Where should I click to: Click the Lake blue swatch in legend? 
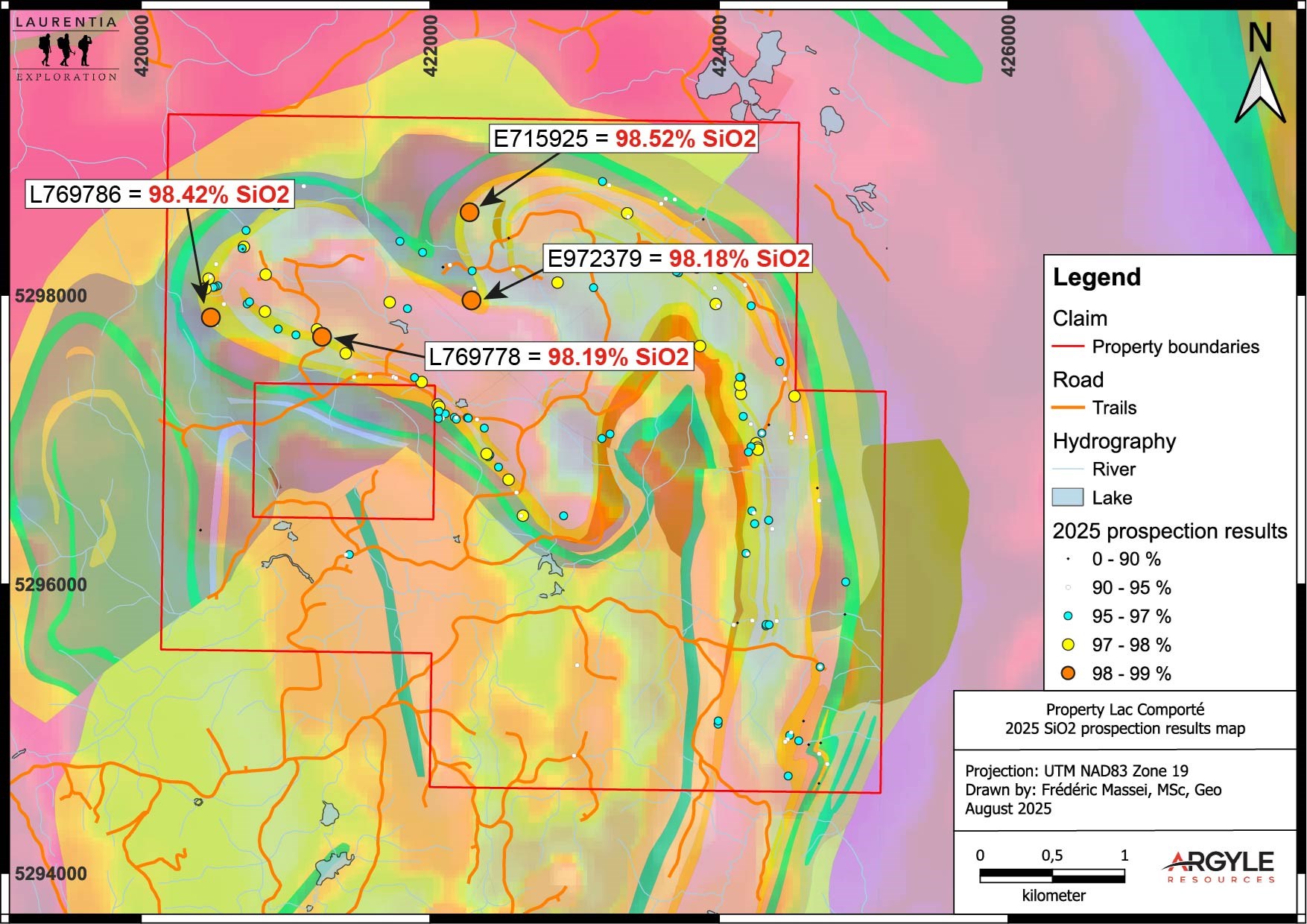pos(1067,498)
